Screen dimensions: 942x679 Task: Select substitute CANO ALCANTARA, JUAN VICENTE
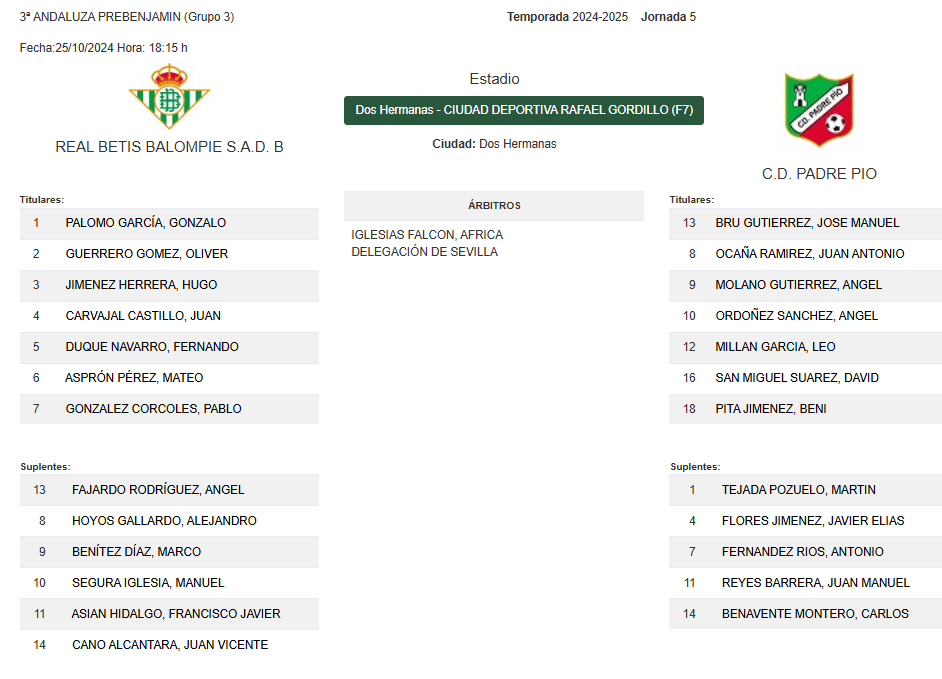169,645
